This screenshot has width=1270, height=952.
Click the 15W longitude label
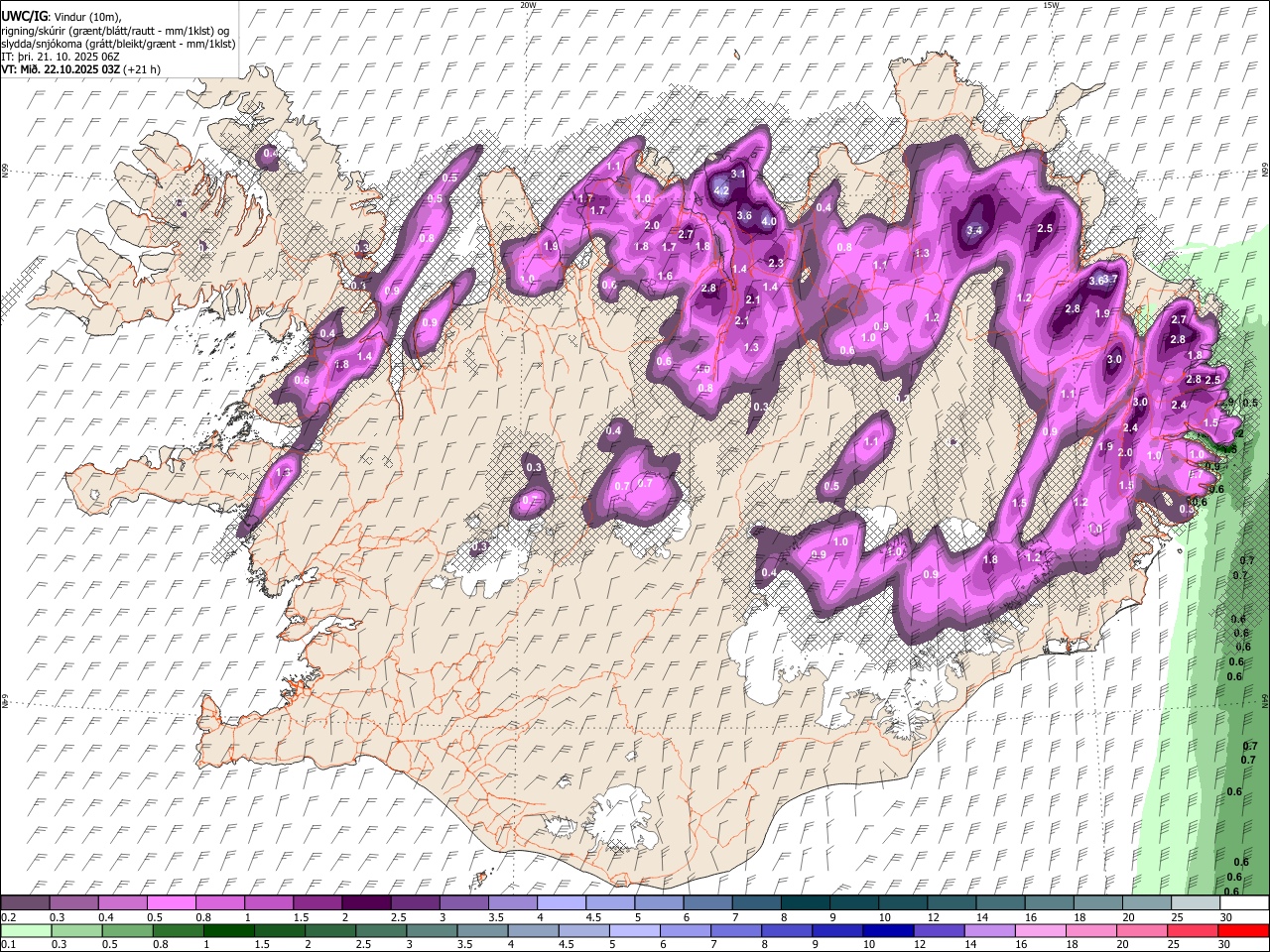pos(1051,5)
